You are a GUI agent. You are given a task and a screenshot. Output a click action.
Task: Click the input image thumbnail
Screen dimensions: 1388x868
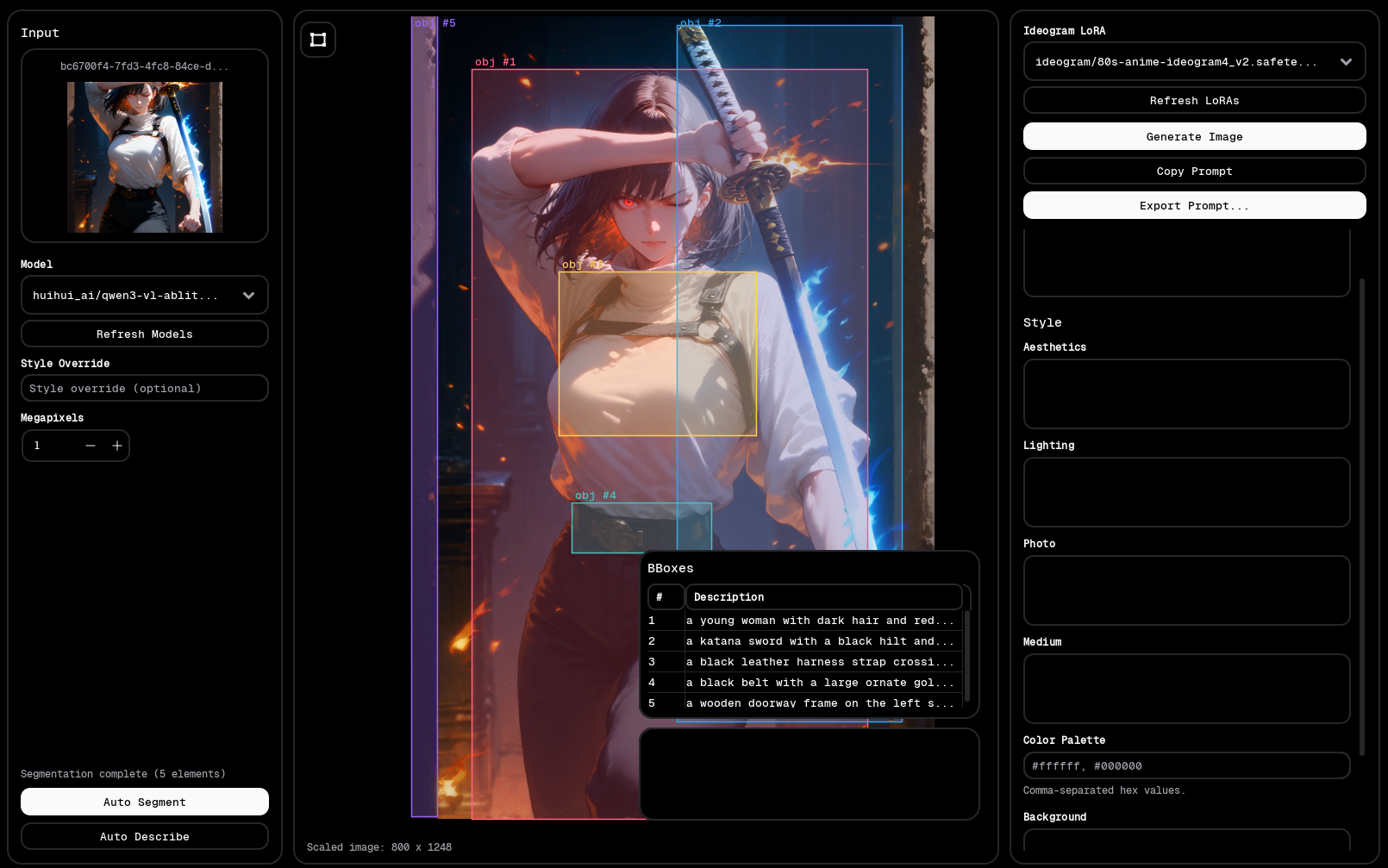click(145, 157)
